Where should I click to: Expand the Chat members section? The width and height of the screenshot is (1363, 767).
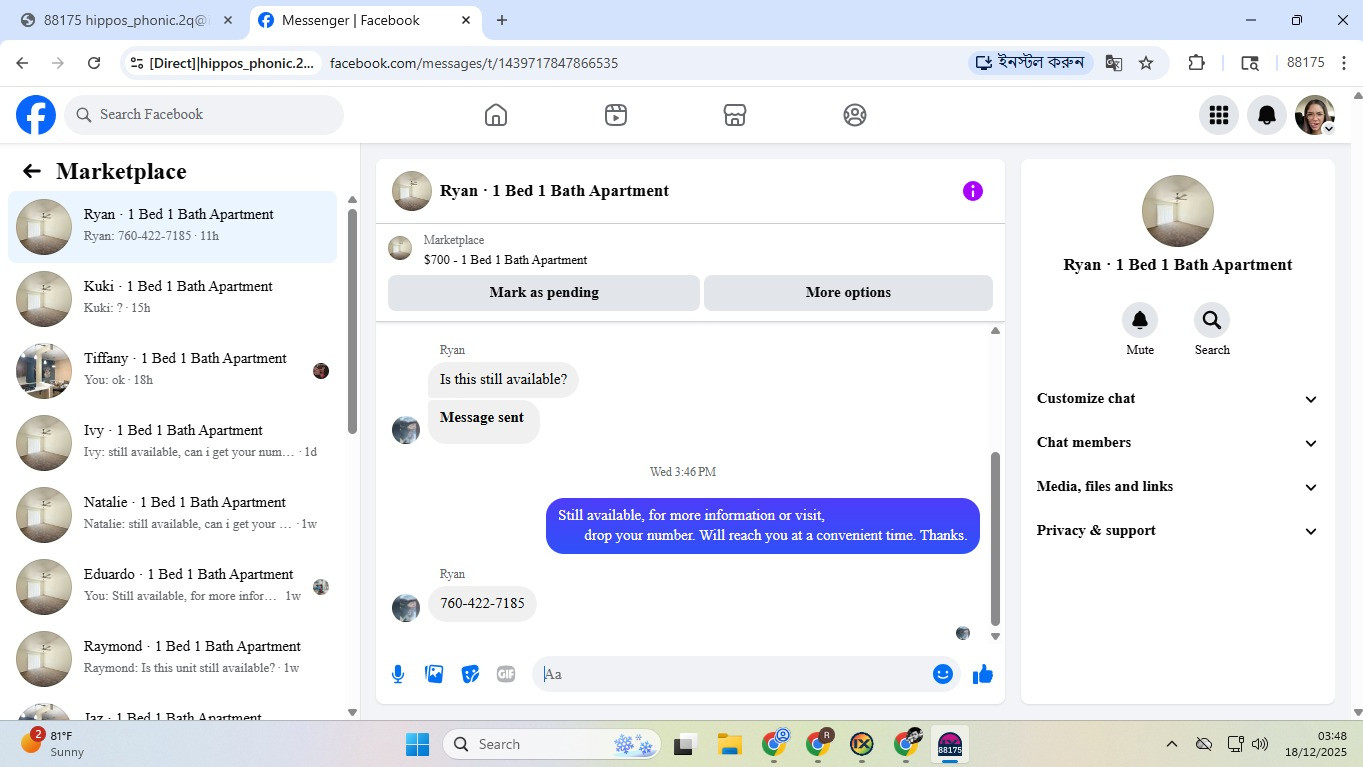pyautogui.click(x=1178, y=443)
